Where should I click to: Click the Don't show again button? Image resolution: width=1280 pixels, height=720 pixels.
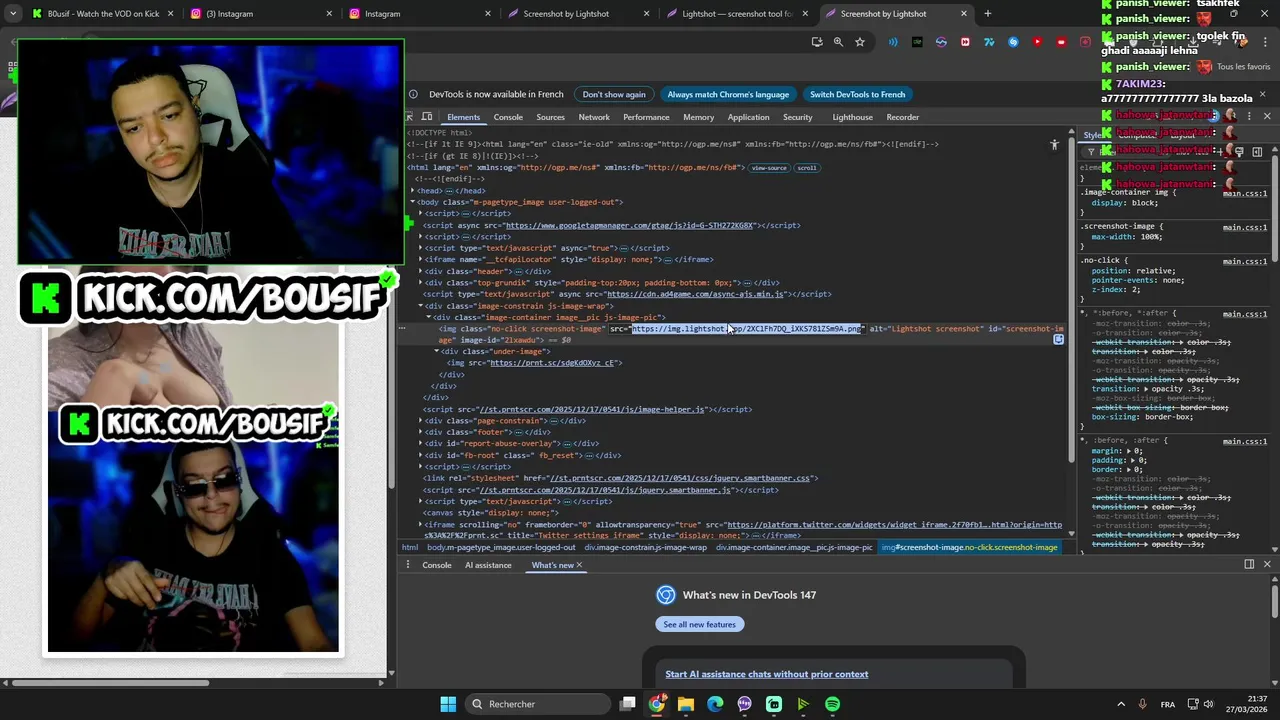[614, 94]
